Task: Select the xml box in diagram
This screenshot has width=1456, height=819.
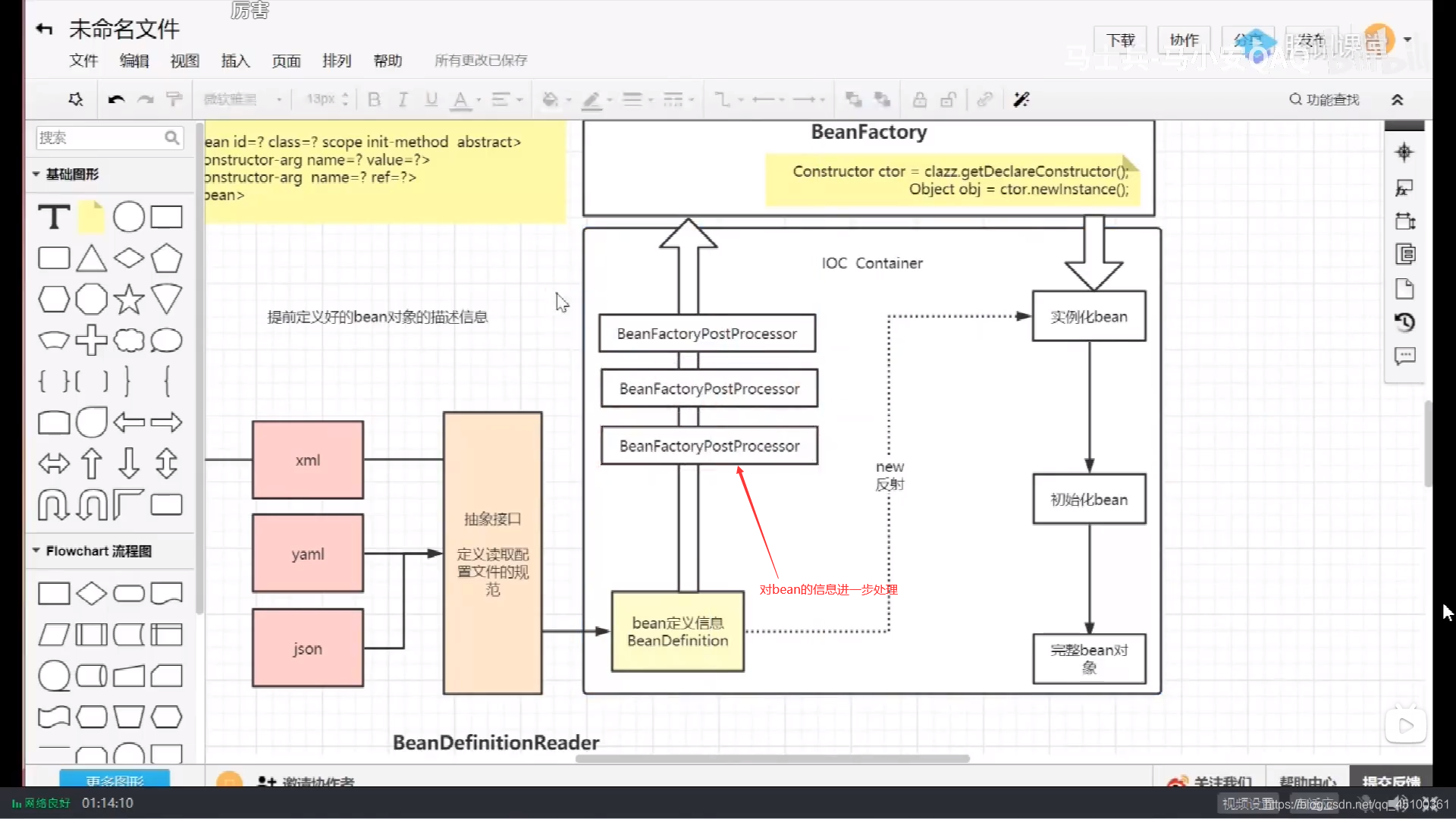Action: coord(308,460)
